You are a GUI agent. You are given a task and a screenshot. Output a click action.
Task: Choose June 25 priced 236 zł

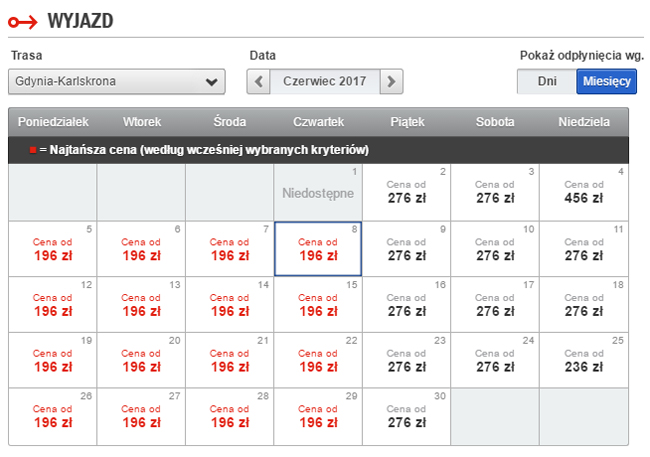point(583,360)
